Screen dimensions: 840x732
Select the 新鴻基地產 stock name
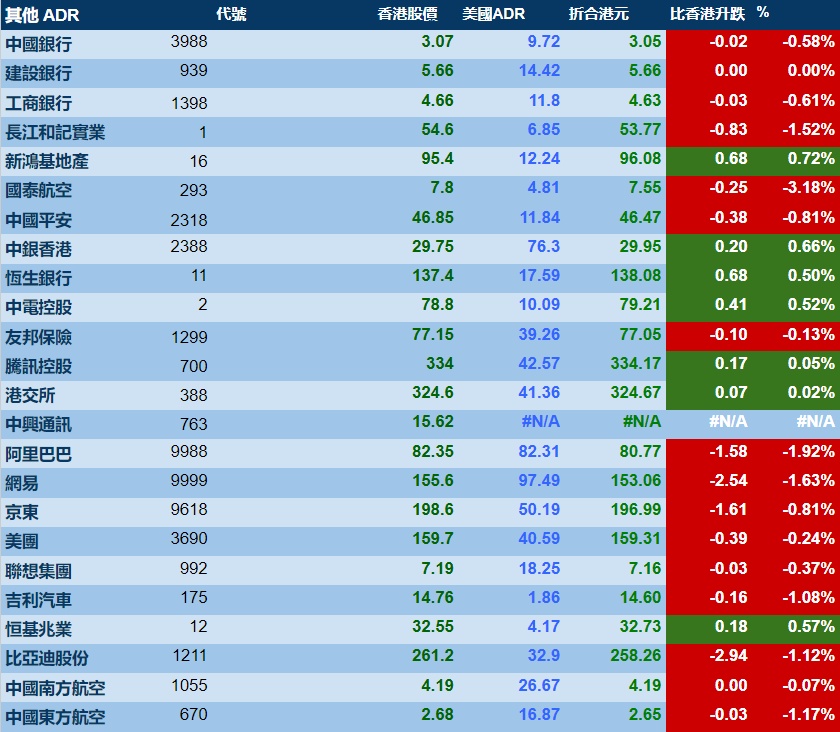tap(47, 161)
